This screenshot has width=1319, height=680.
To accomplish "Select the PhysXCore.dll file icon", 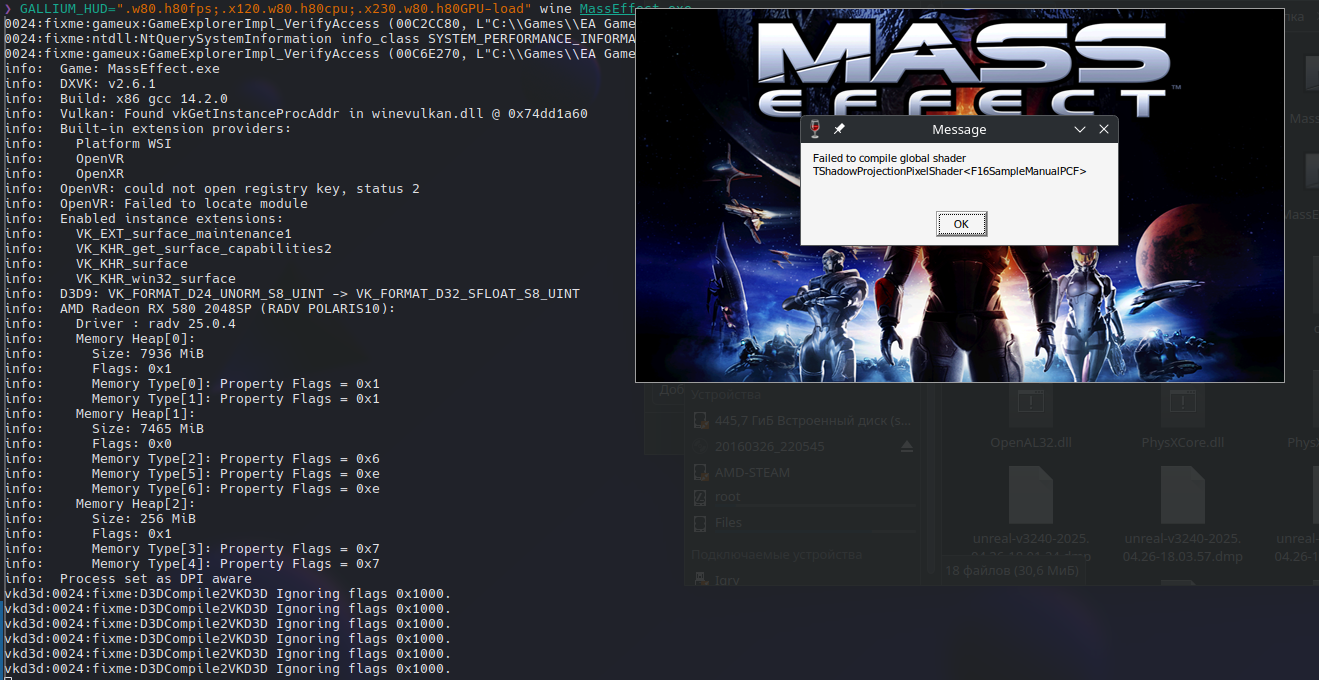I will coord(1183,402).
